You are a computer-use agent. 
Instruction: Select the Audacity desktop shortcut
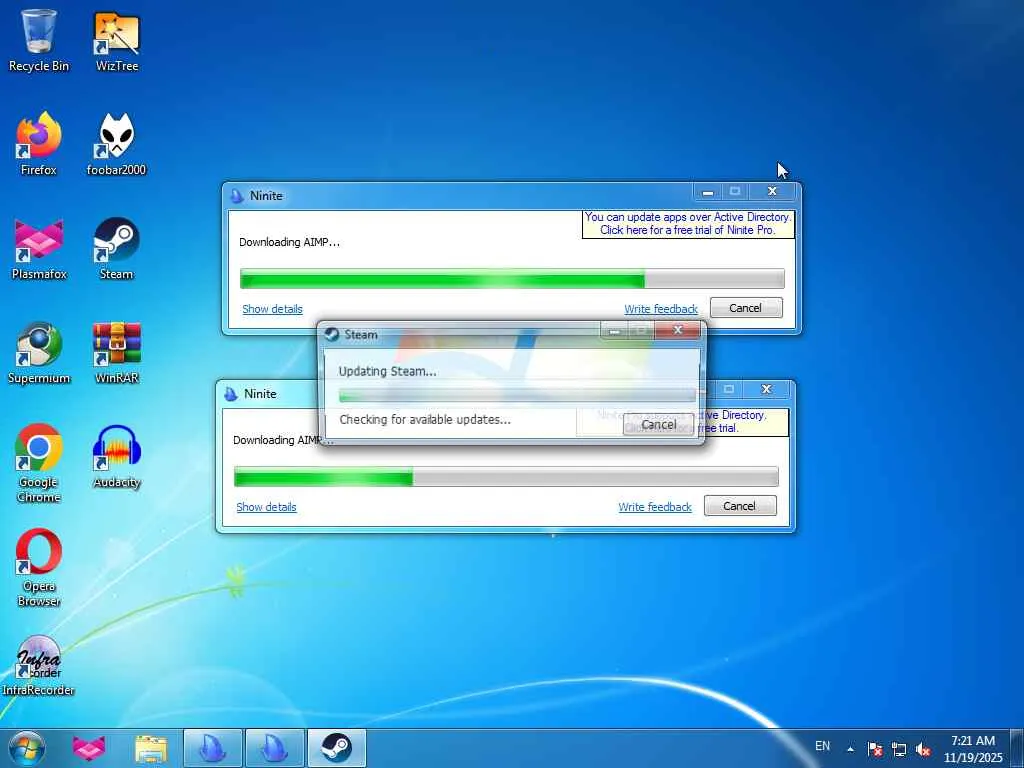[x=116, y=456]
